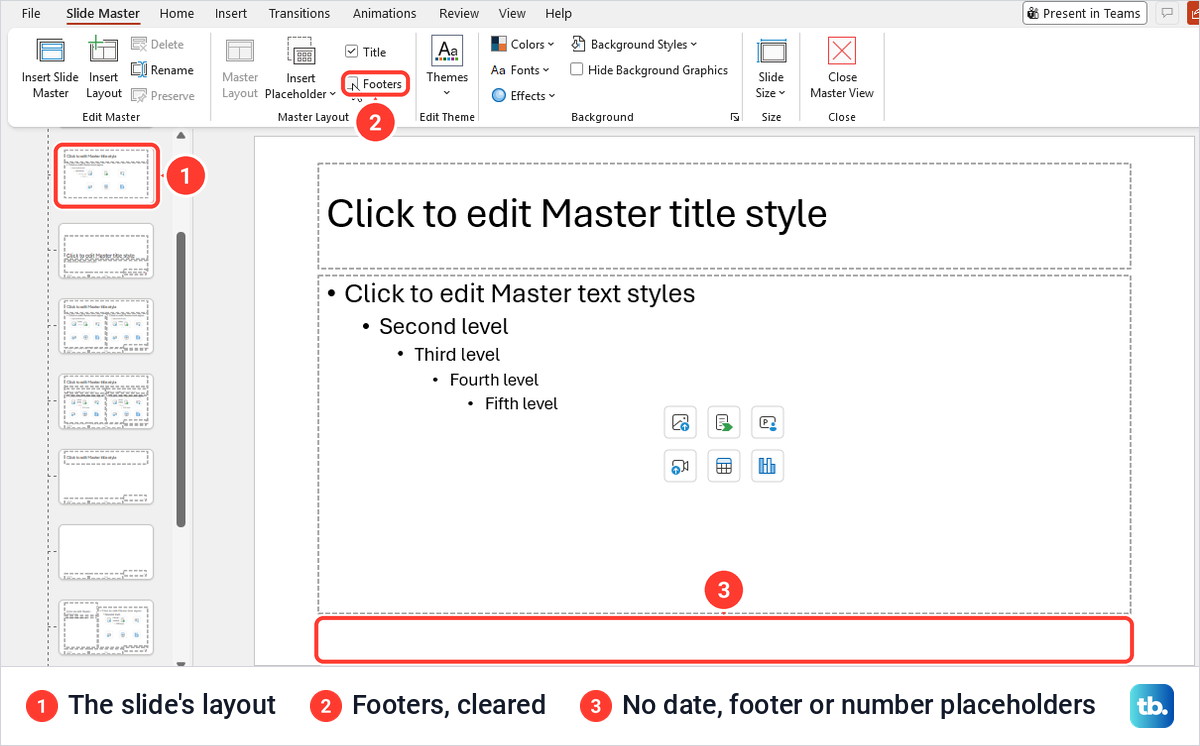Viewport: 1200px width, 746px height.
Task: Open the Transitions tab
Action: pyautogui.click(x=299, y=13)
